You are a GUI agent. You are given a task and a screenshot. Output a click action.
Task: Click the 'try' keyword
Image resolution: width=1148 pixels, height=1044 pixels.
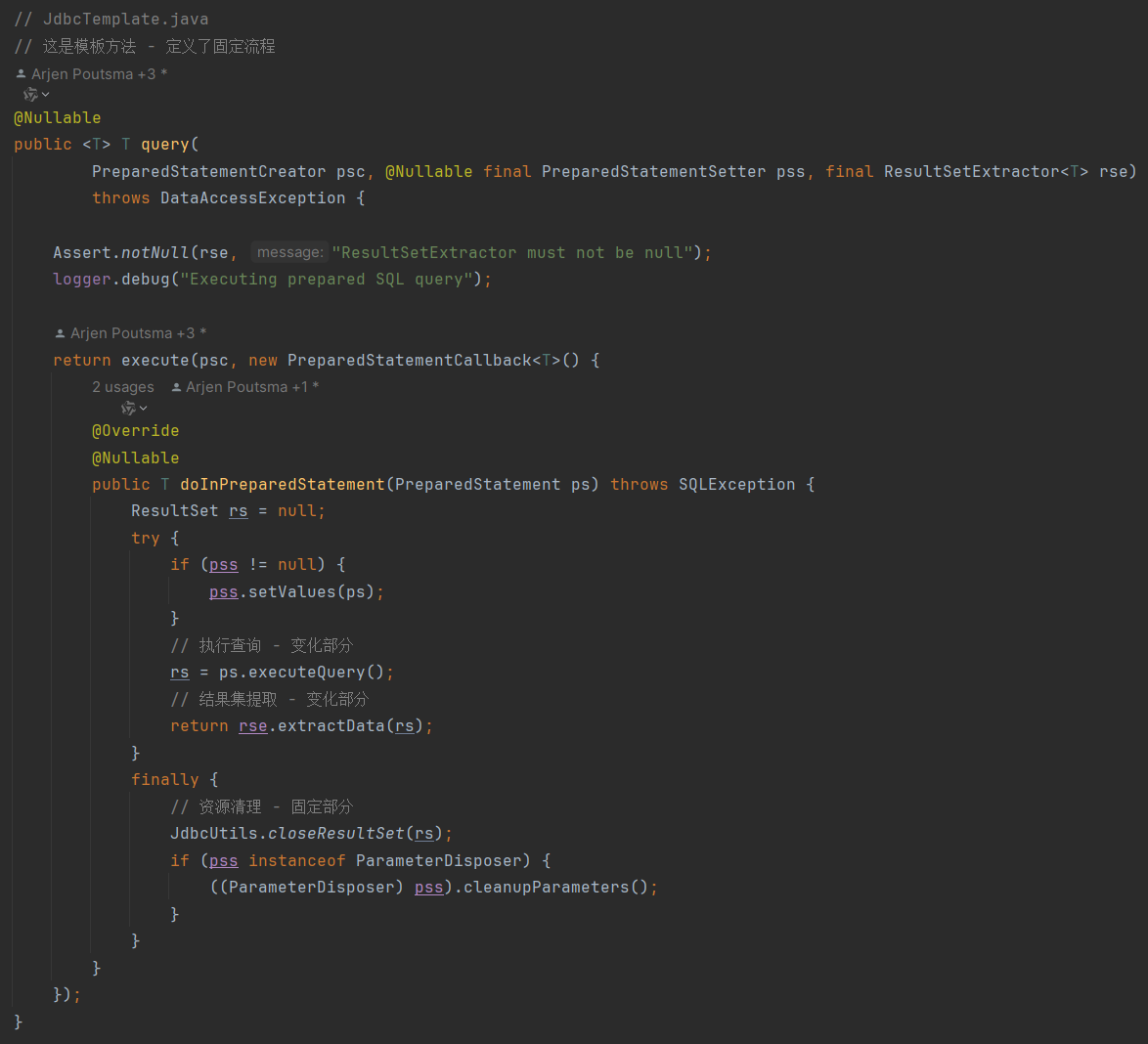click(x=145, y=538)
